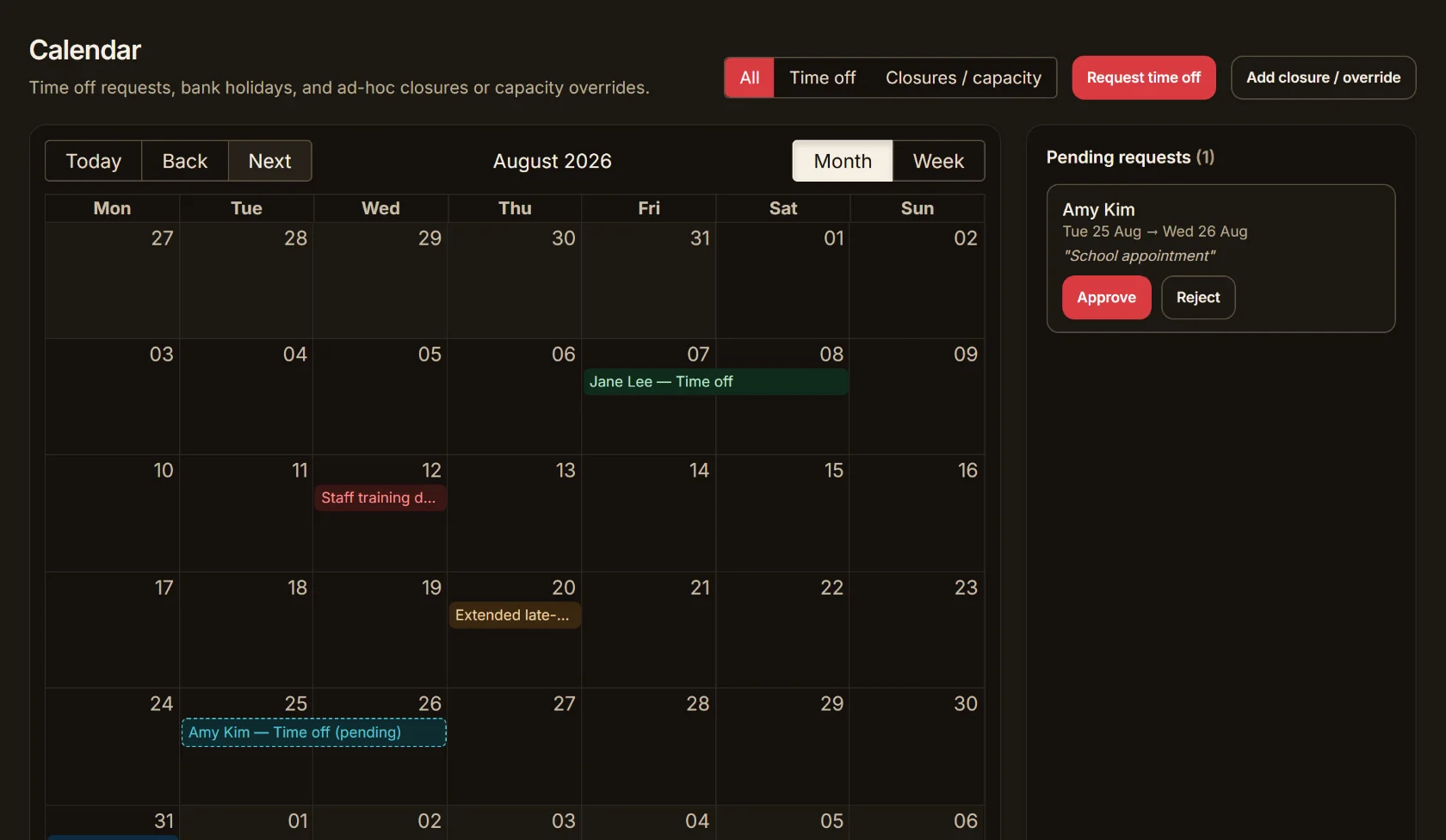Click the Request time off button
Screen dimensions: 1446x840
pos(1143,77)
